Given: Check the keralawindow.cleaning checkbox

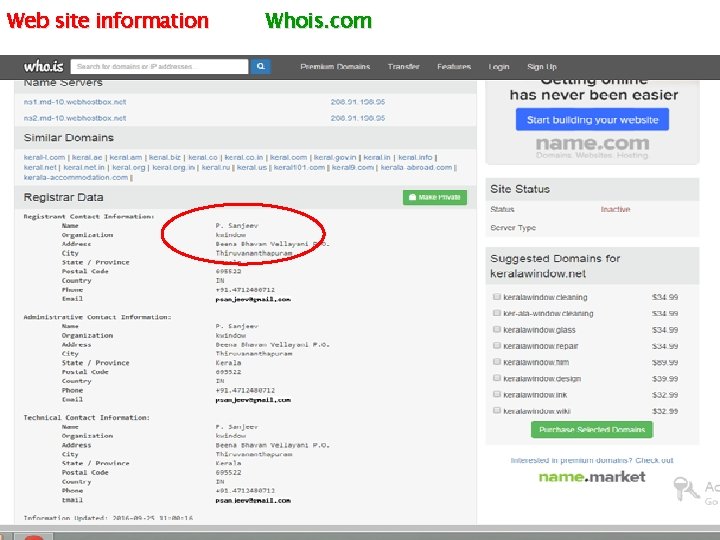Looking at the screenshot, I should point(496,297).
